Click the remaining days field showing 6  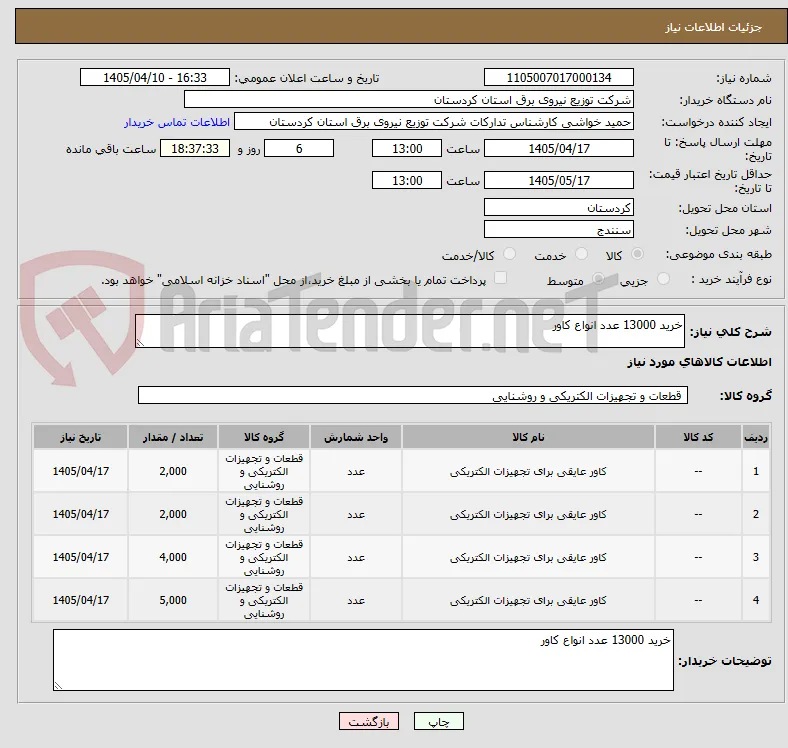pos(299,148)
